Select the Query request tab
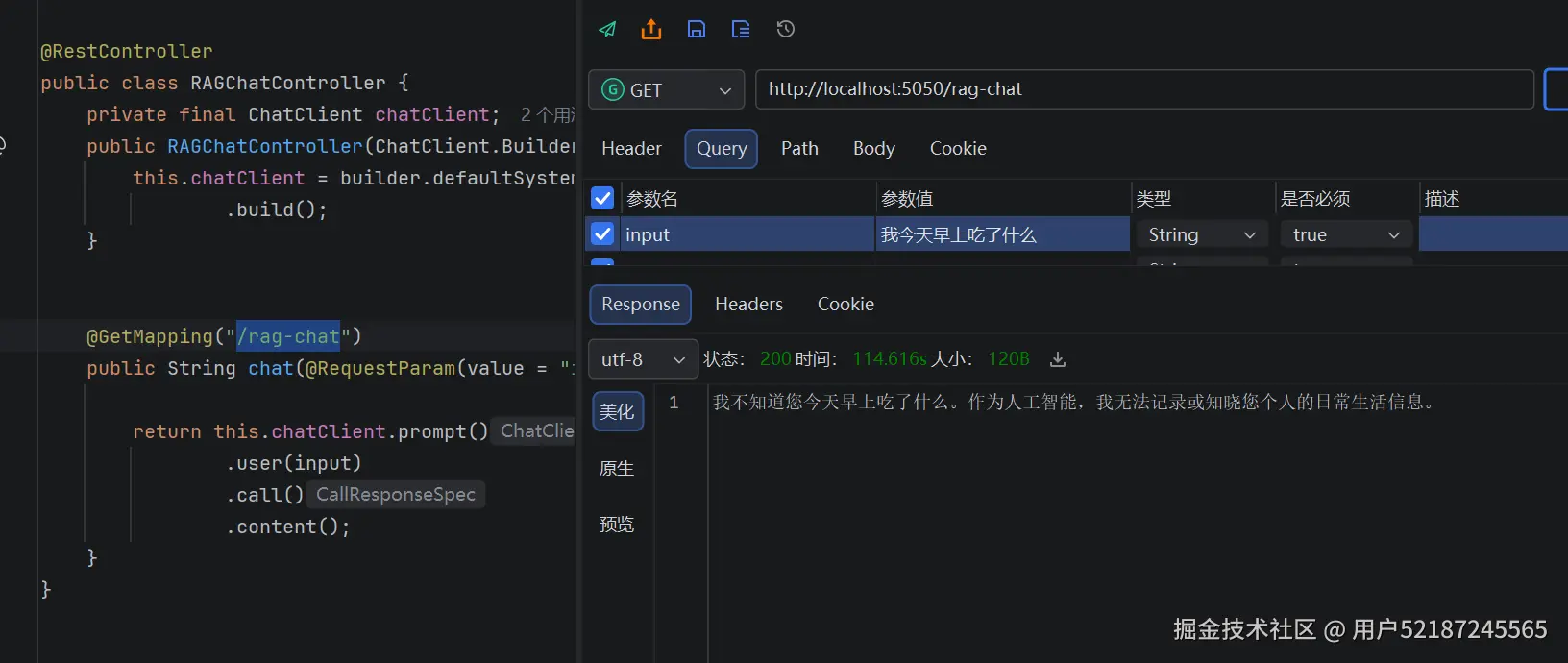The image size is (1568, 663). pos(722,148)
